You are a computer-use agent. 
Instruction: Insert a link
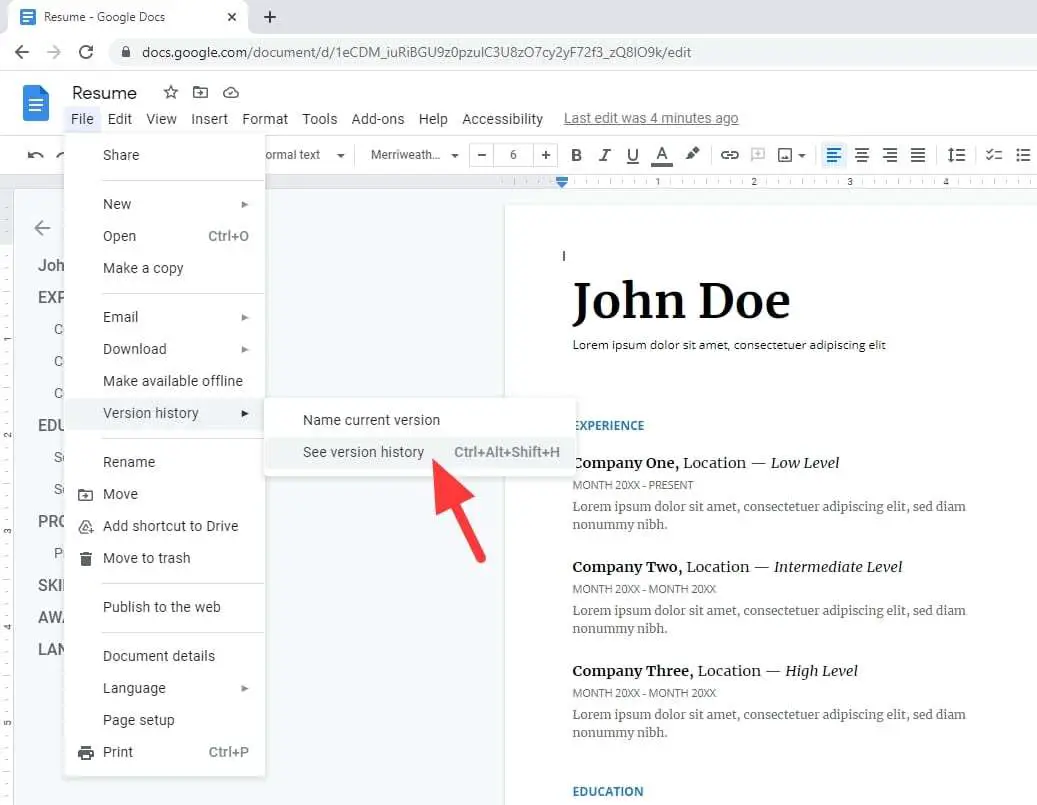click(x=729, y=155)
